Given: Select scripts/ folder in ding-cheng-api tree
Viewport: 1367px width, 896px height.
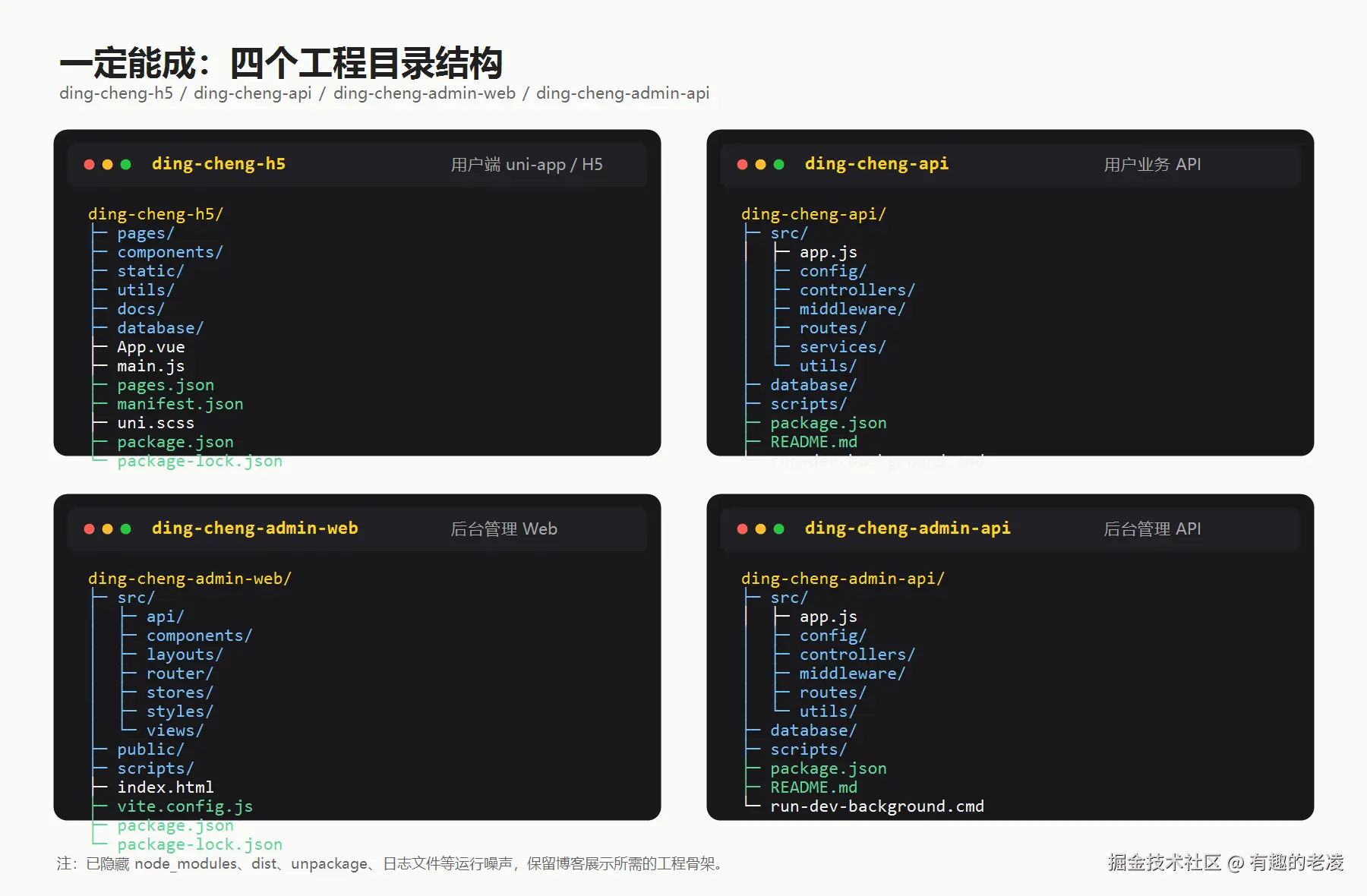Looking at the screenshot, I should pos(809,405).
